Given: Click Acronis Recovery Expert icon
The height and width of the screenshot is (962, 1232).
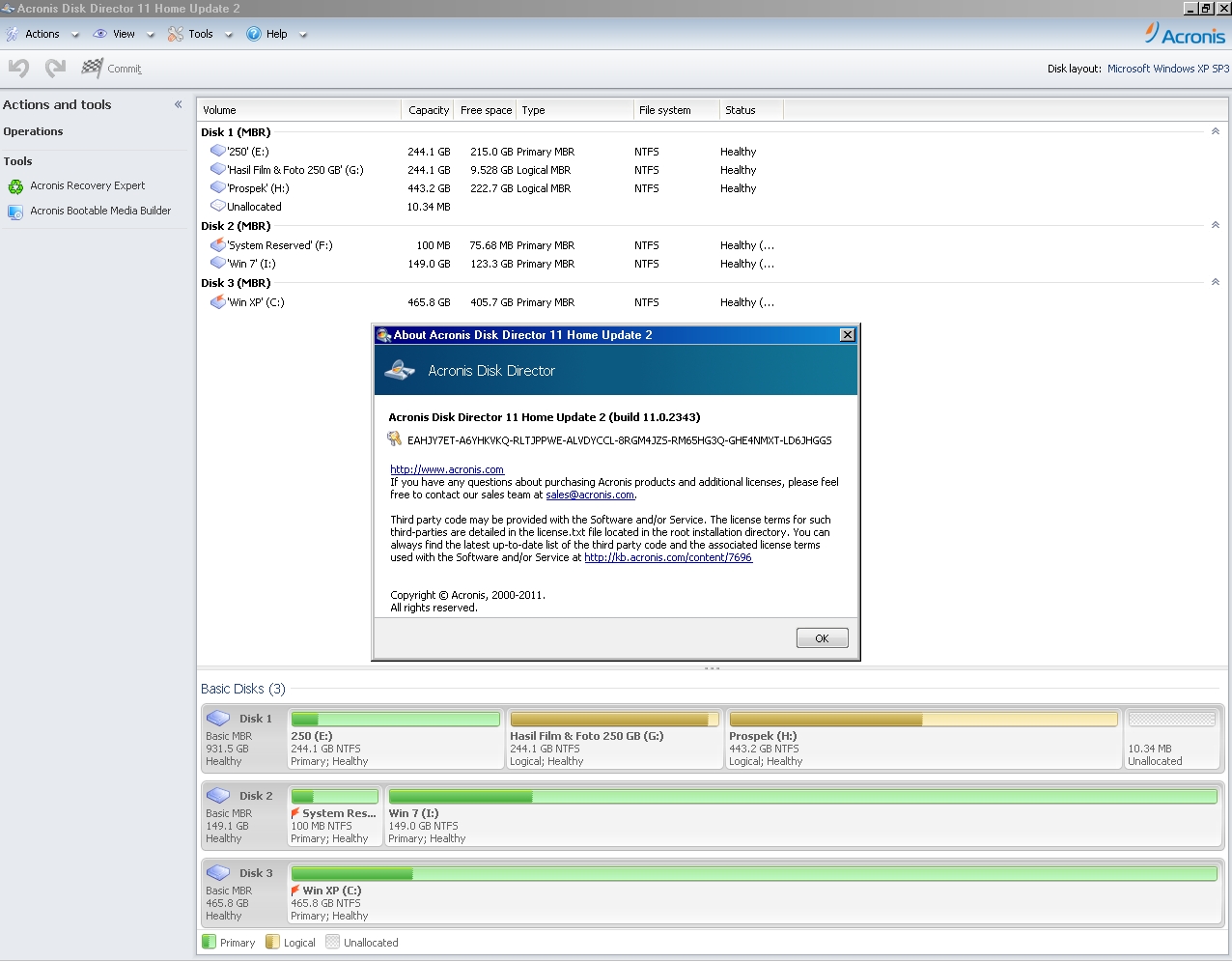Looking at the screenshot, I should [x=15, y=186].
